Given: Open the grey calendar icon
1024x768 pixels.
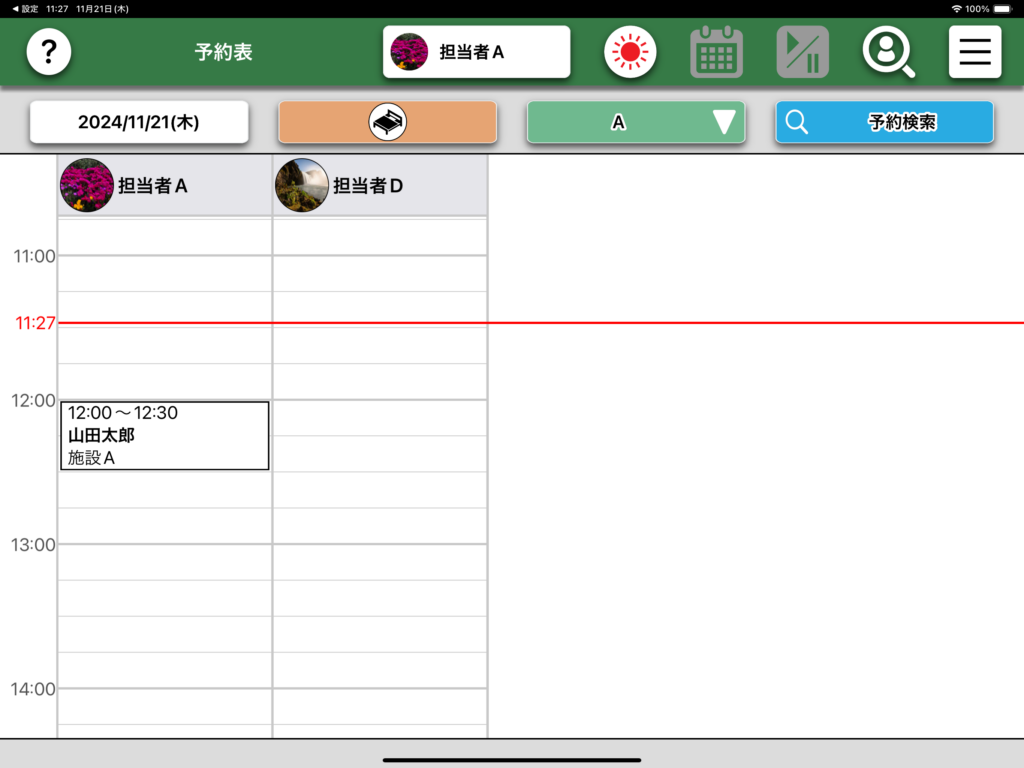Looking at the screenshot, I should point(716,52).
